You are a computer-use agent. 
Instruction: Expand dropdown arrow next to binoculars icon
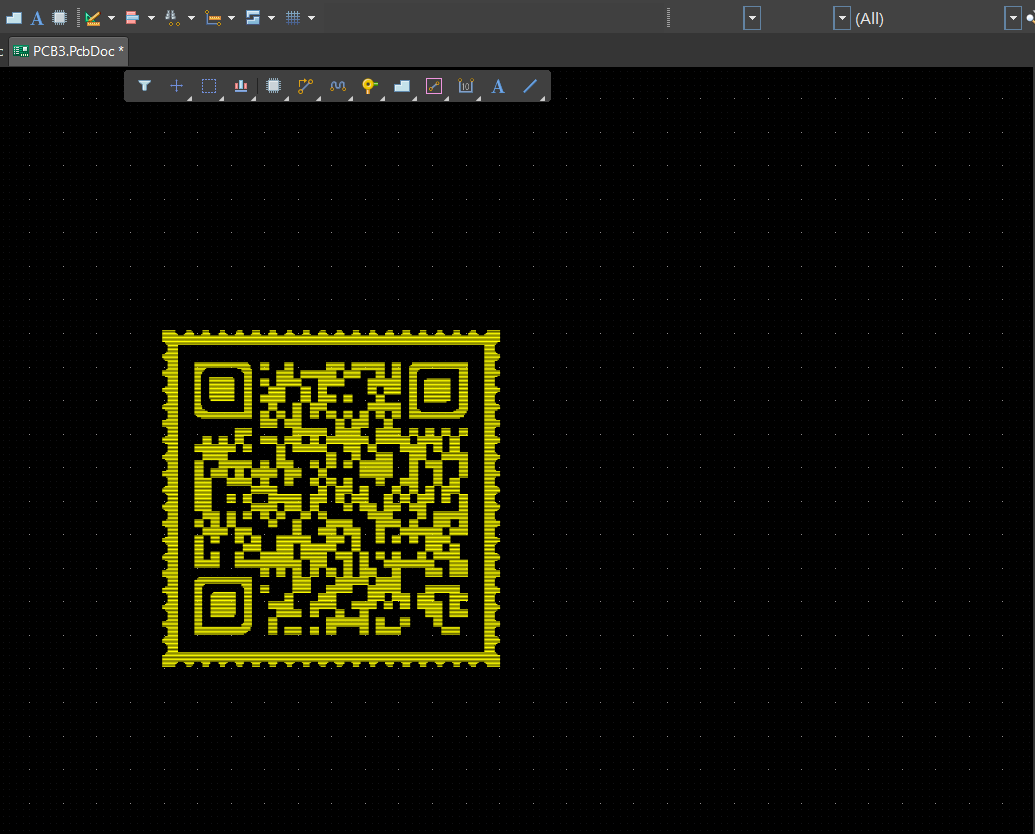coord(191,18)
